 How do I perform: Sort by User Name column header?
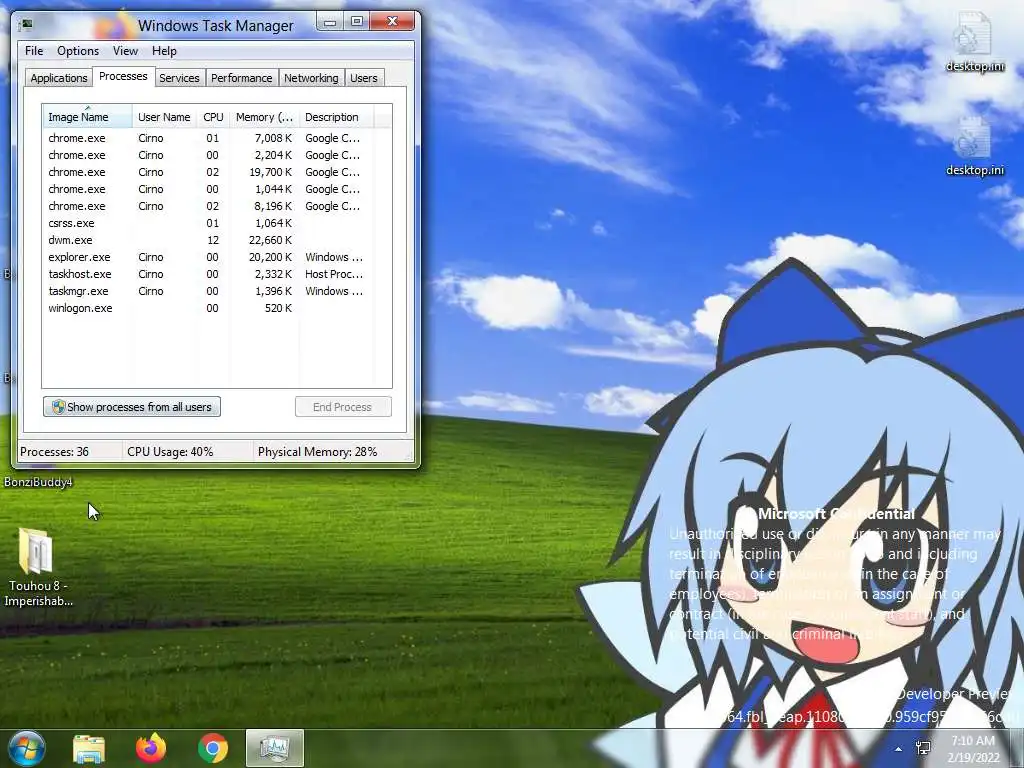tap(164, 117)
